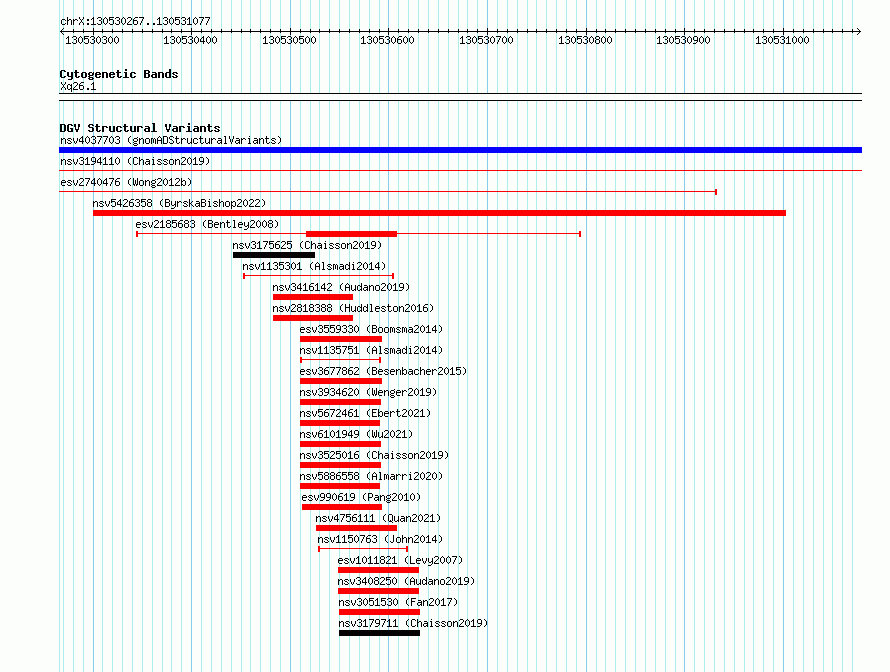Select esv2185683 (Bentley2008) label
The height and width of the screenshot is (672, 890).
[207, 224]
